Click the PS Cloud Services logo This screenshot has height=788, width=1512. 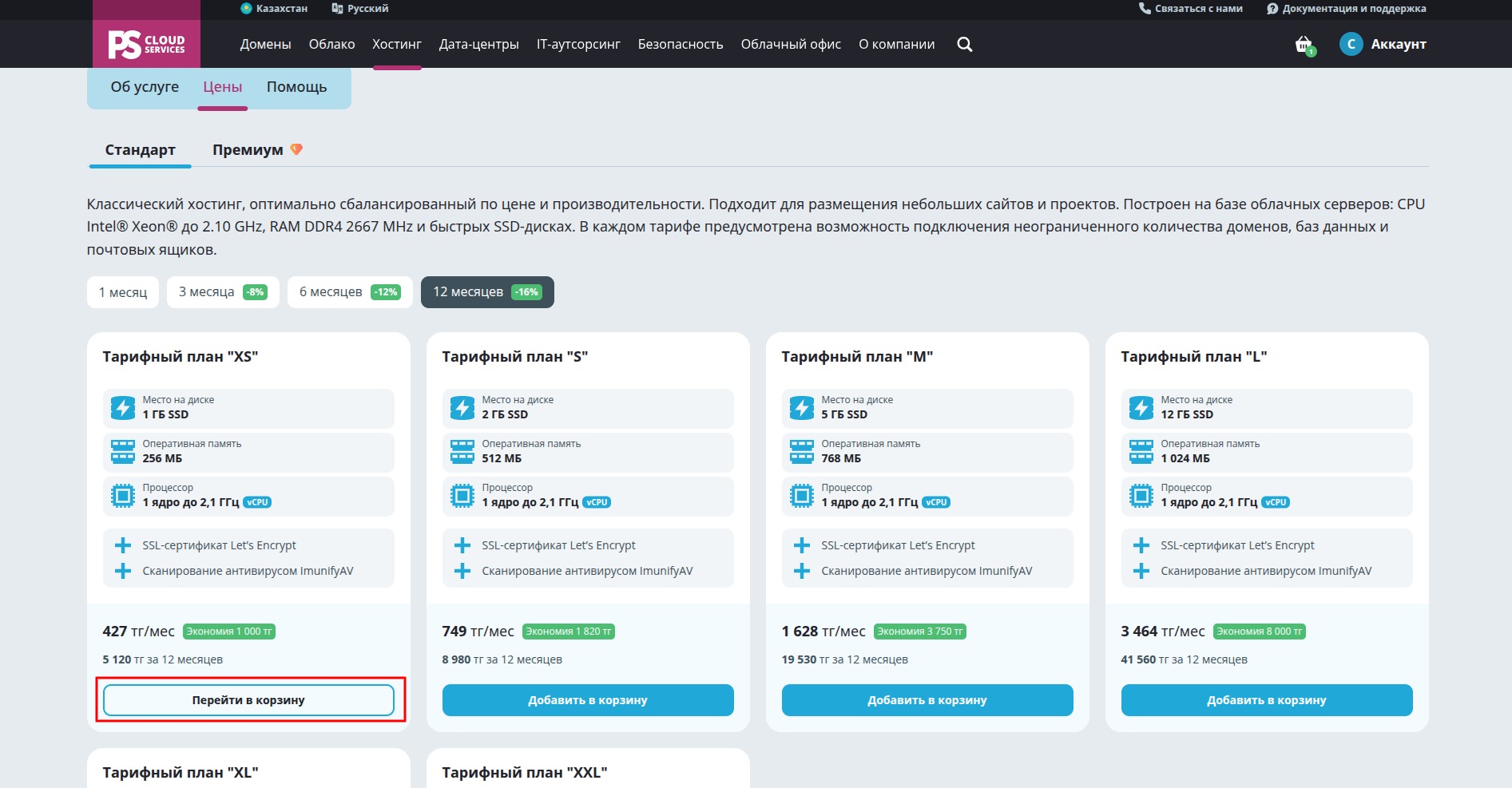click(146, 44)
